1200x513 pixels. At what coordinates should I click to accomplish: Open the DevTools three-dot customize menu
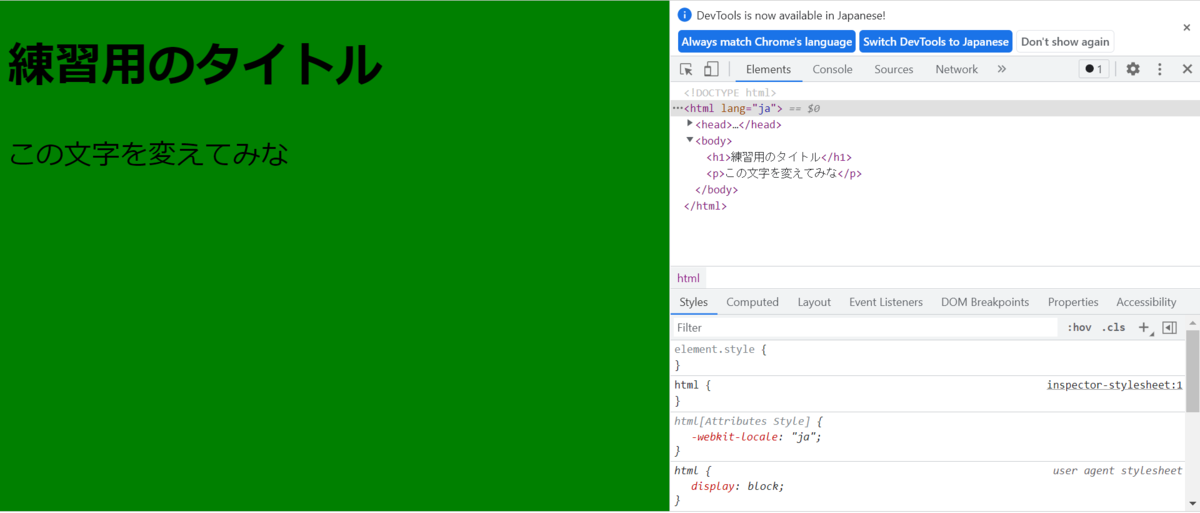[1160, 69]
